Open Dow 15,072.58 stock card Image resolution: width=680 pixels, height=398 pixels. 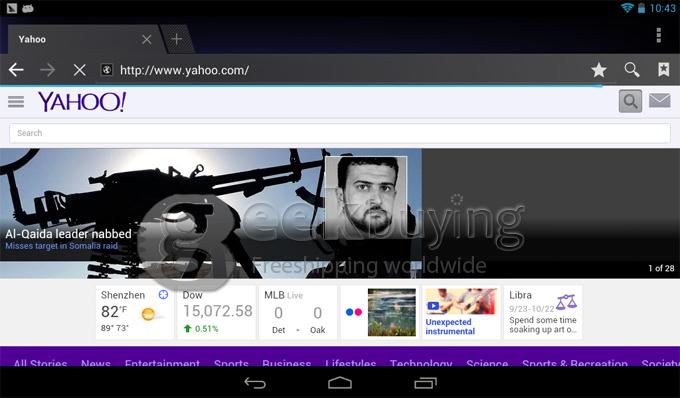[216, 312]
